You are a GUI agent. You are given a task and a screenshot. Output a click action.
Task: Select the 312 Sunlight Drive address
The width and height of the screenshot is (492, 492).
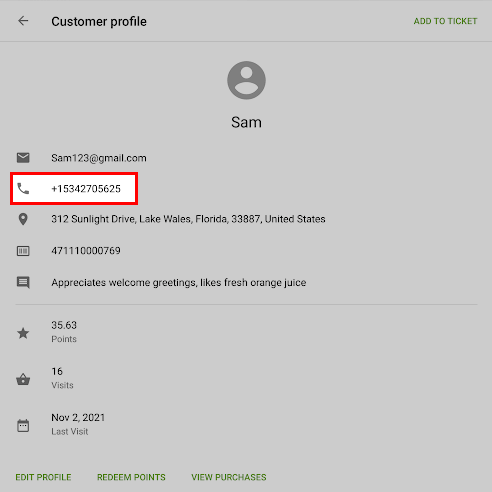[188, 219]
